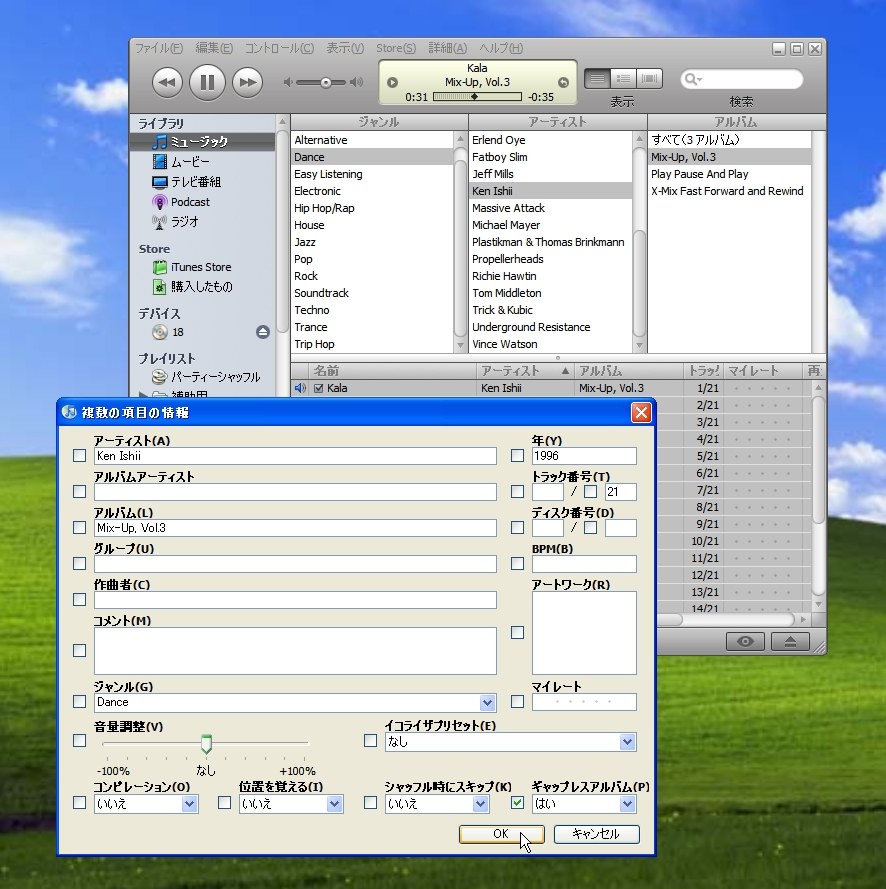Click the コメント text area

[x=295, y=651]
